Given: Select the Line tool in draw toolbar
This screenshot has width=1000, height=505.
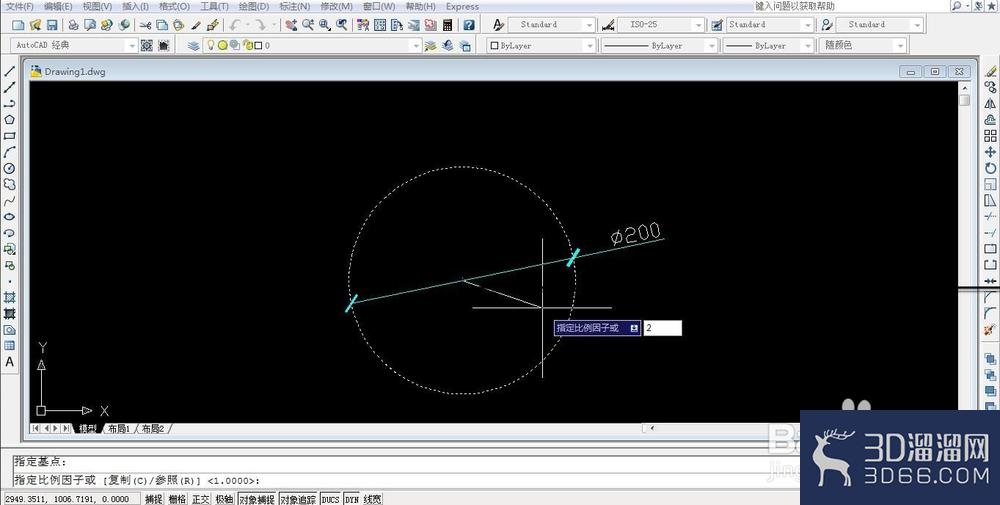Looking at the screenshot, I should pos(9,71).
